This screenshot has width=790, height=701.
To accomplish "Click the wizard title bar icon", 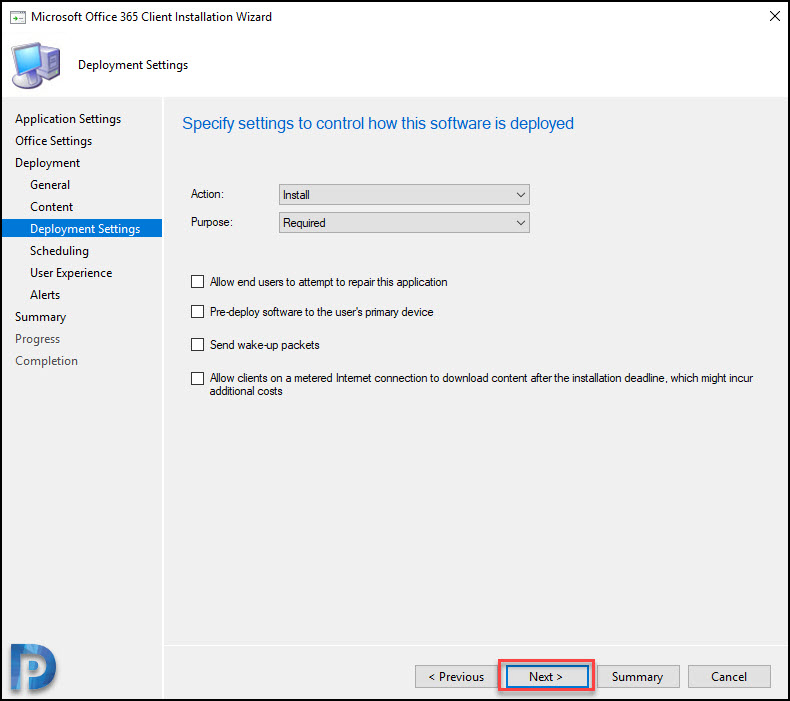I will click(18, 17).
